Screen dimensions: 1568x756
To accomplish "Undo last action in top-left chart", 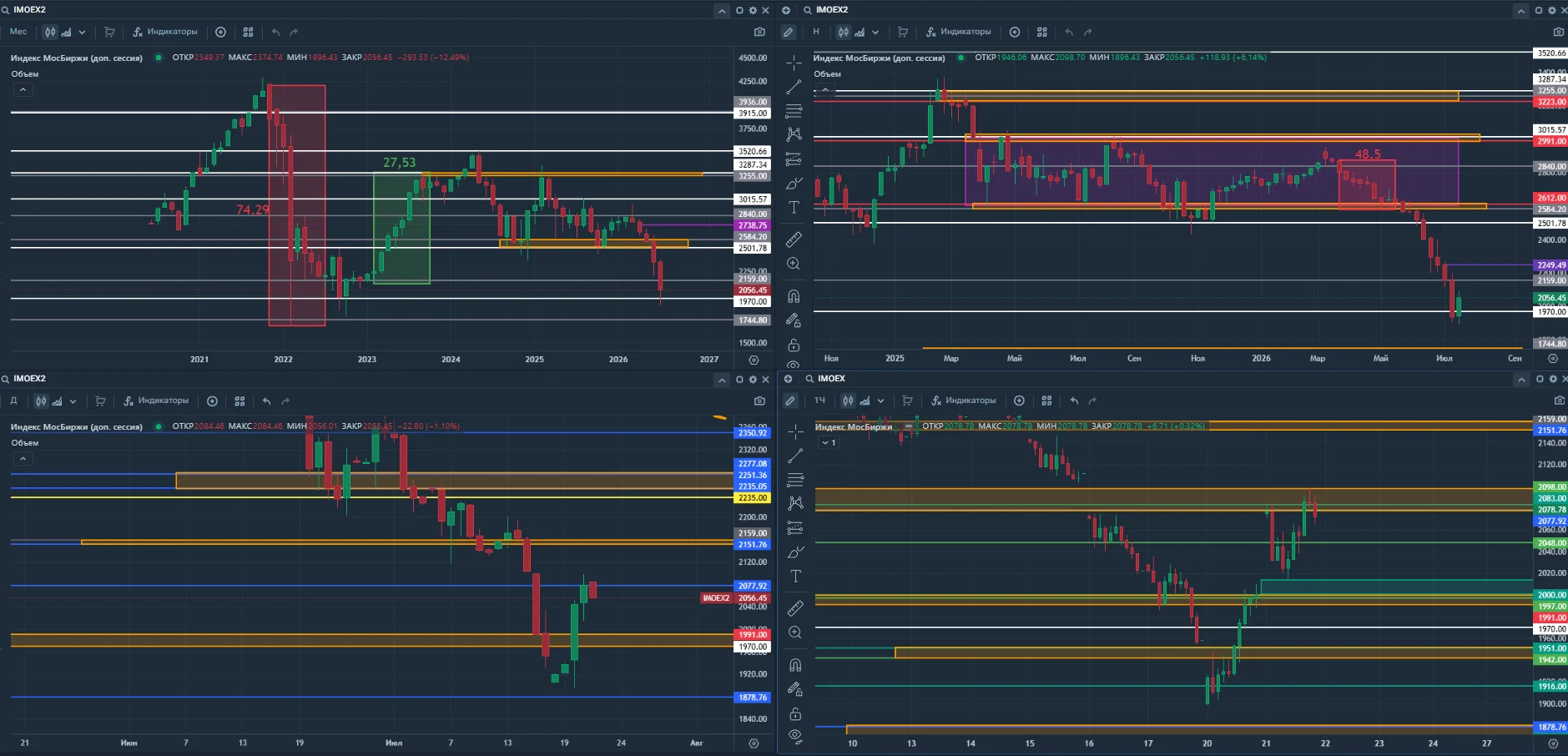I will 275,32.
